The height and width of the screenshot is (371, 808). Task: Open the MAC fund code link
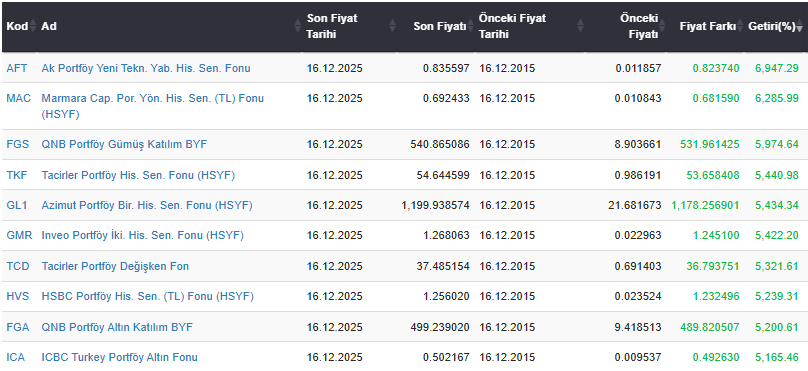(19, 98)
